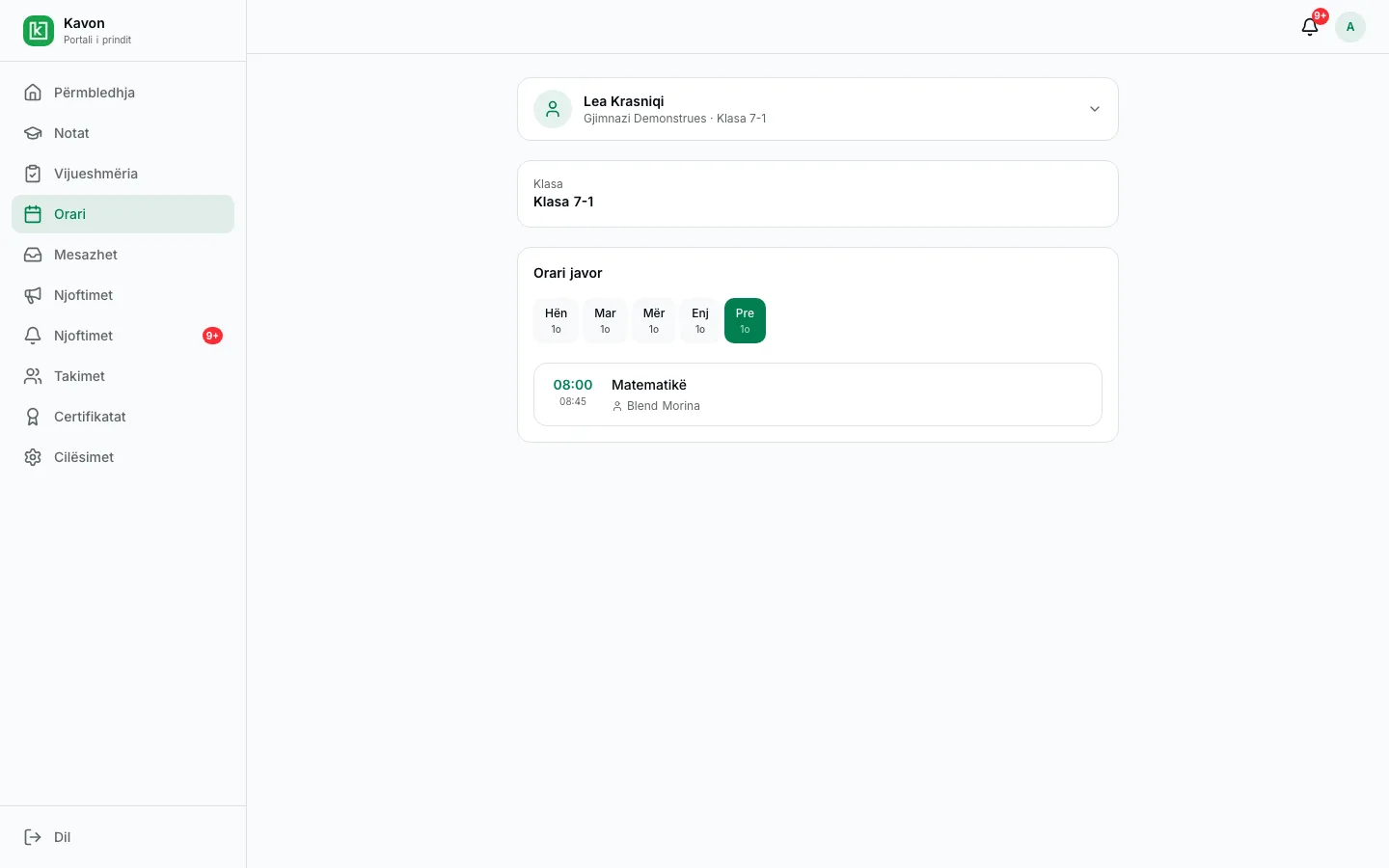Open the Matematikë 08:00 lesson entry

coord(818,394)
